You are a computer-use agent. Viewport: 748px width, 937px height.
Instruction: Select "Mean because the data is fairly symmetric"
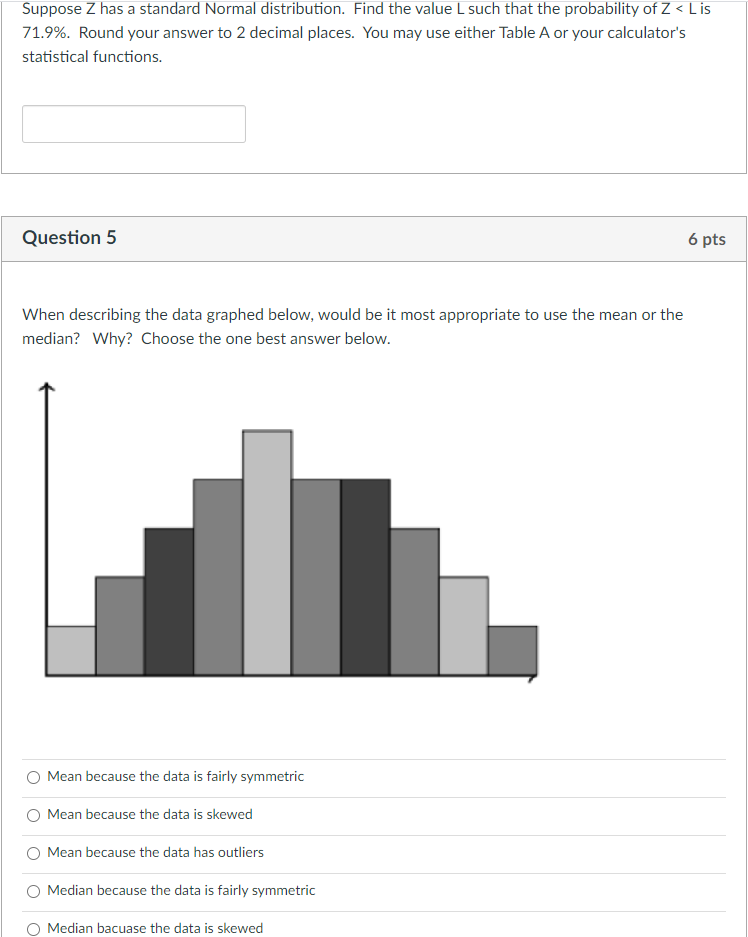point(33,776)
